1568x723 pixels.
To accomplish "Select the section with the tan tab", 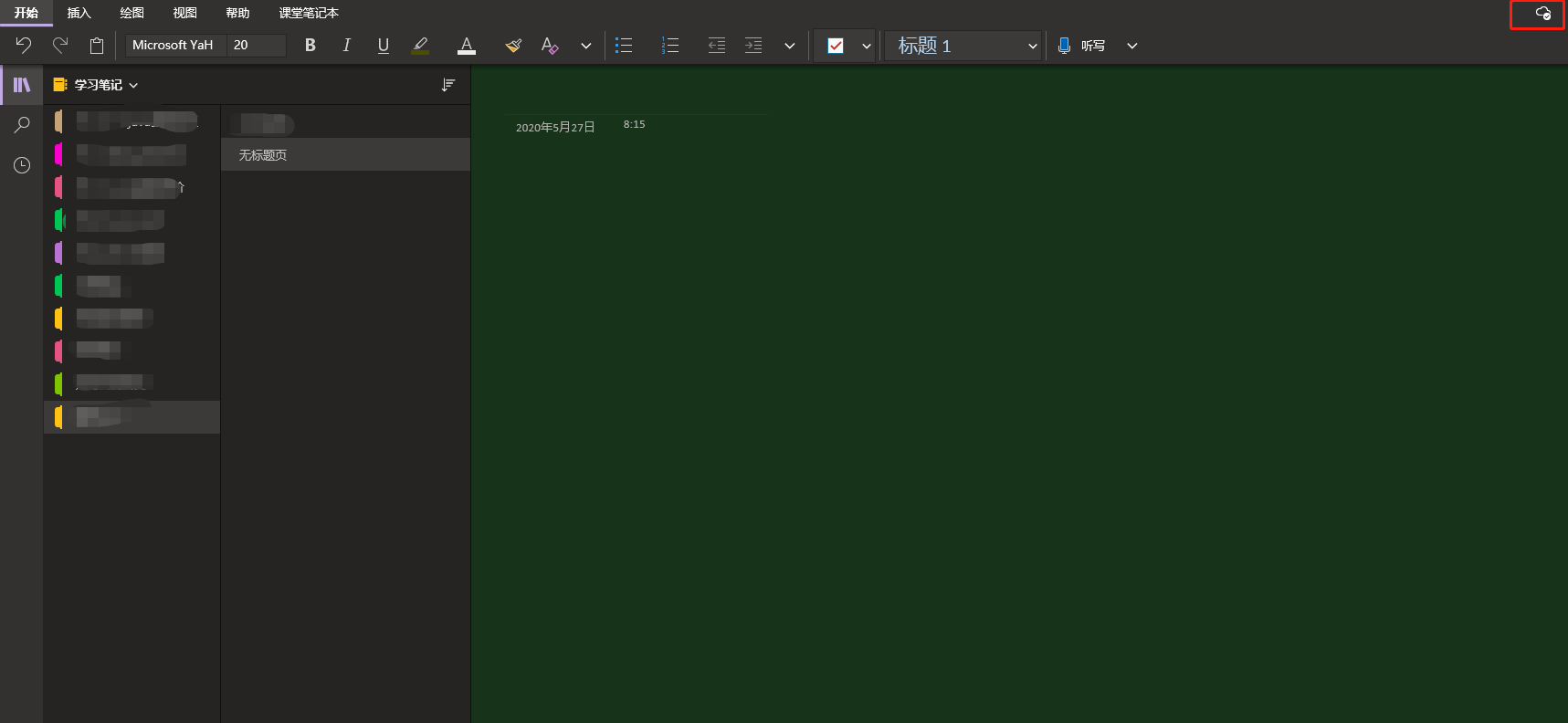I will [132, 120].
